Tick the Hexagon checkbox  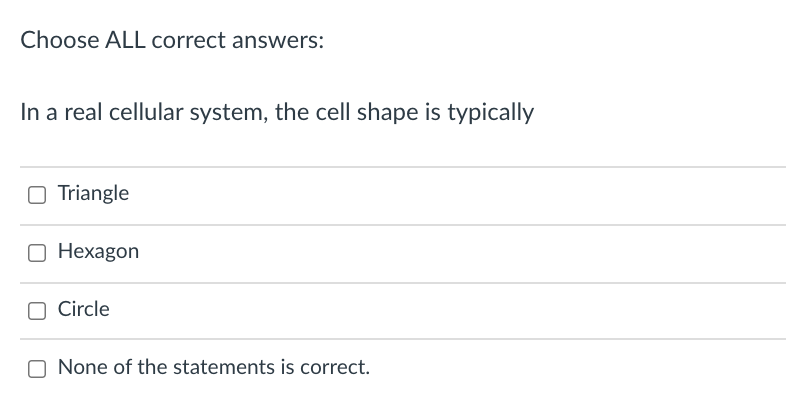[37, 253]
